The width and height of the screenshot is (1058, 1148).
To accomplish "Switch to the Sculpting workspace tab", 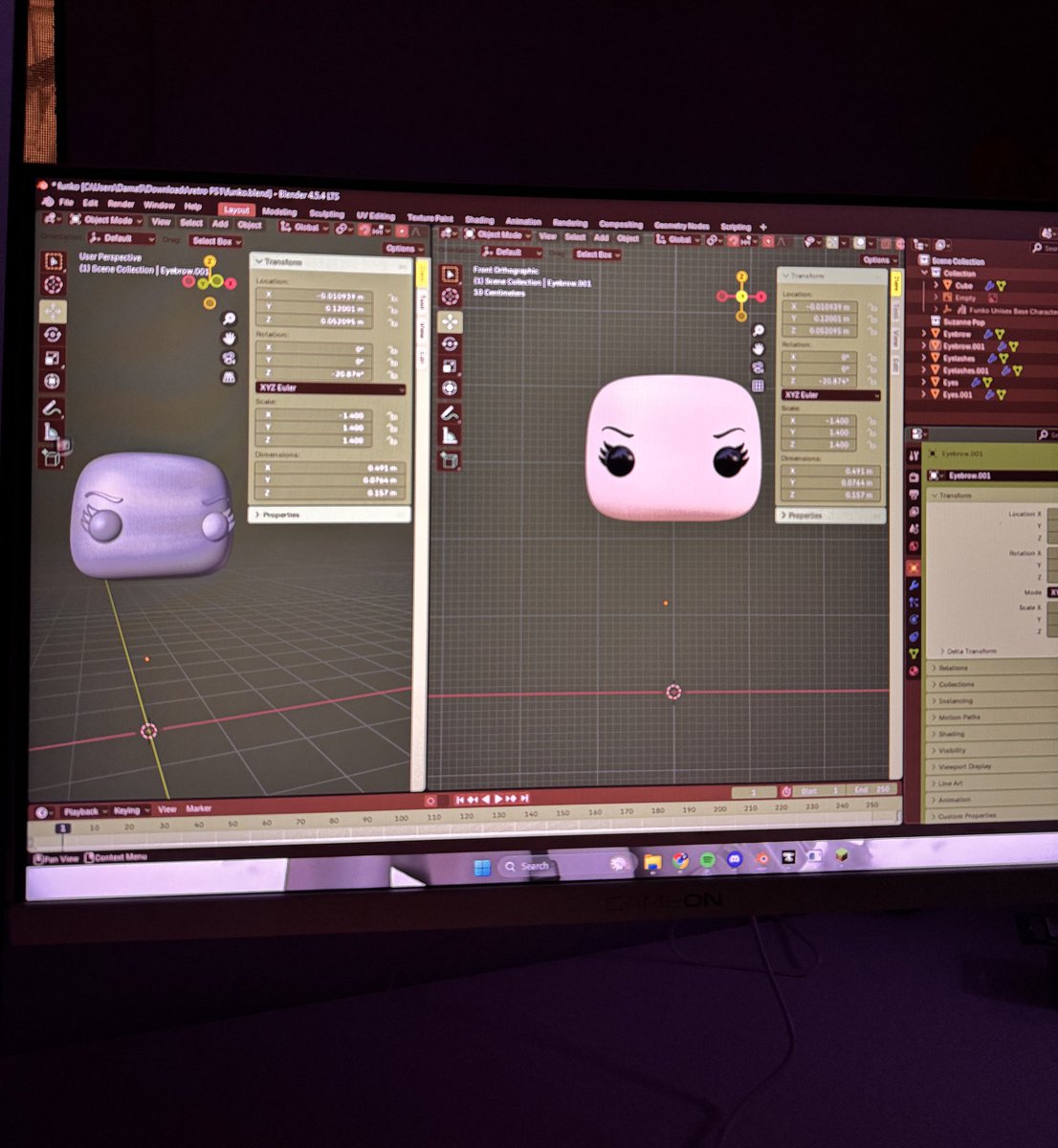I will pyautogui.click(x=326, y=213).
